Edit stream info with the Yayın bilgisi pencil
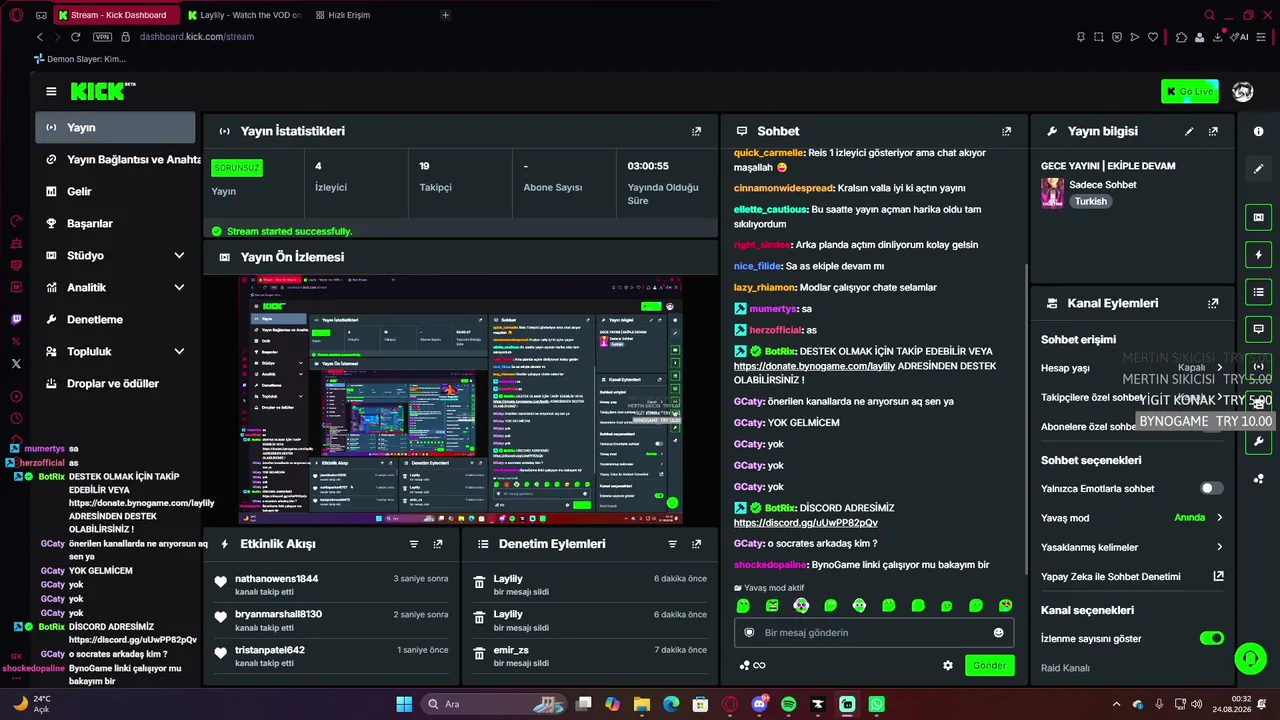Image resolution: width=1280 pixels, height=720 pixels. [x=1189, y=131]
